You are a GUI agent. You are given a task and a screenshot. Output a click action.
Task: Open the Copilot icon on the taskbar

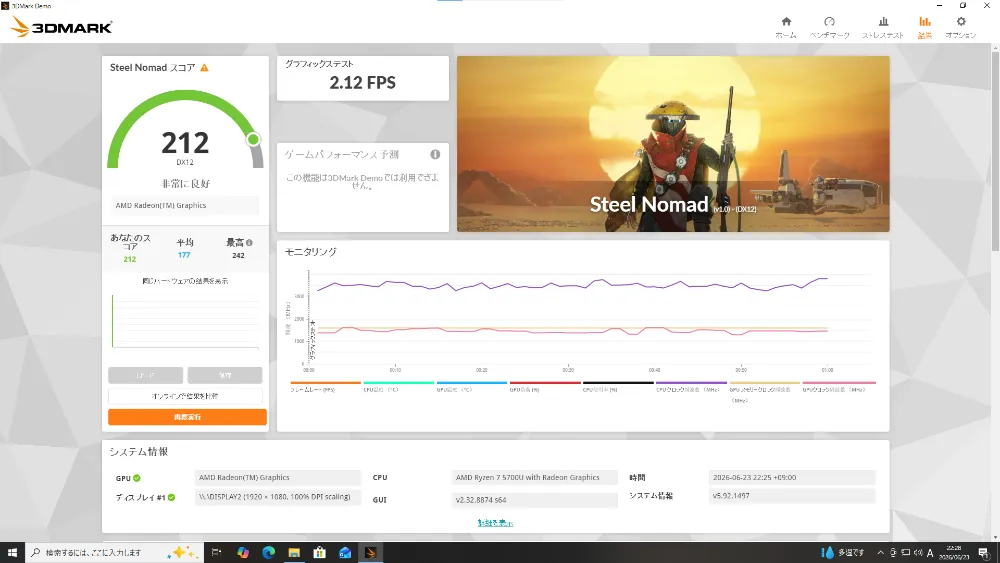coord(243,552)
